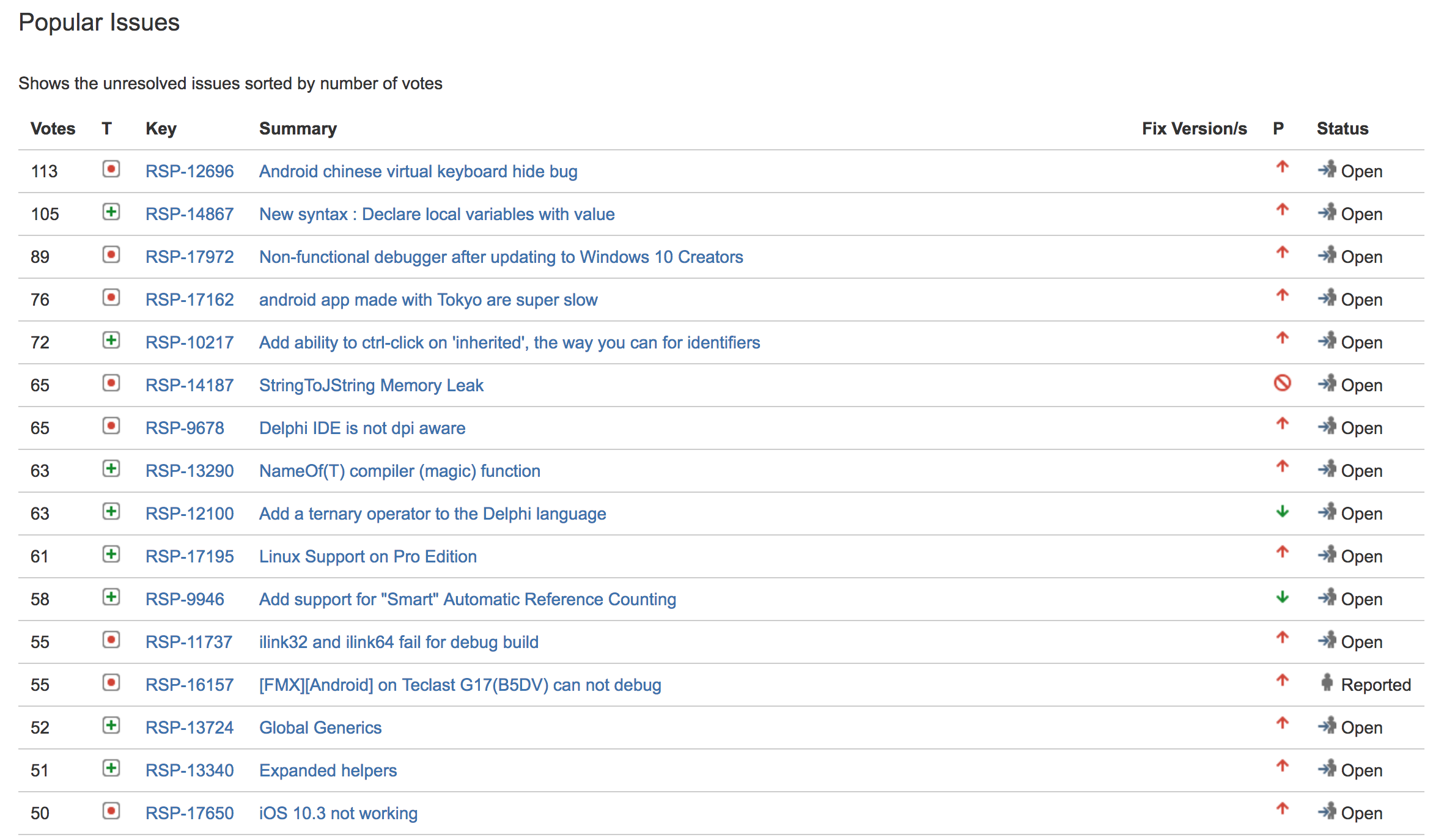1444x840 pixels.
Task: Click the 'Reported' status text
Action: coord(1376,685)
